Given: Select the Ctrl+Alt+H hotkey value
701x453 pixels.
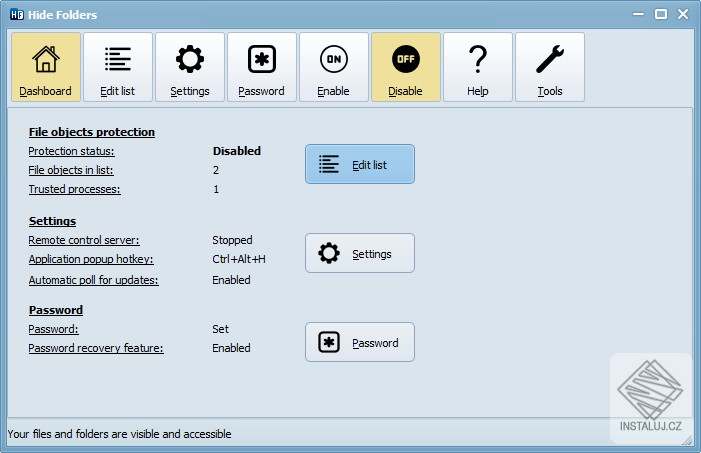Looking at the screenshot, I should (x=239, y=259).
